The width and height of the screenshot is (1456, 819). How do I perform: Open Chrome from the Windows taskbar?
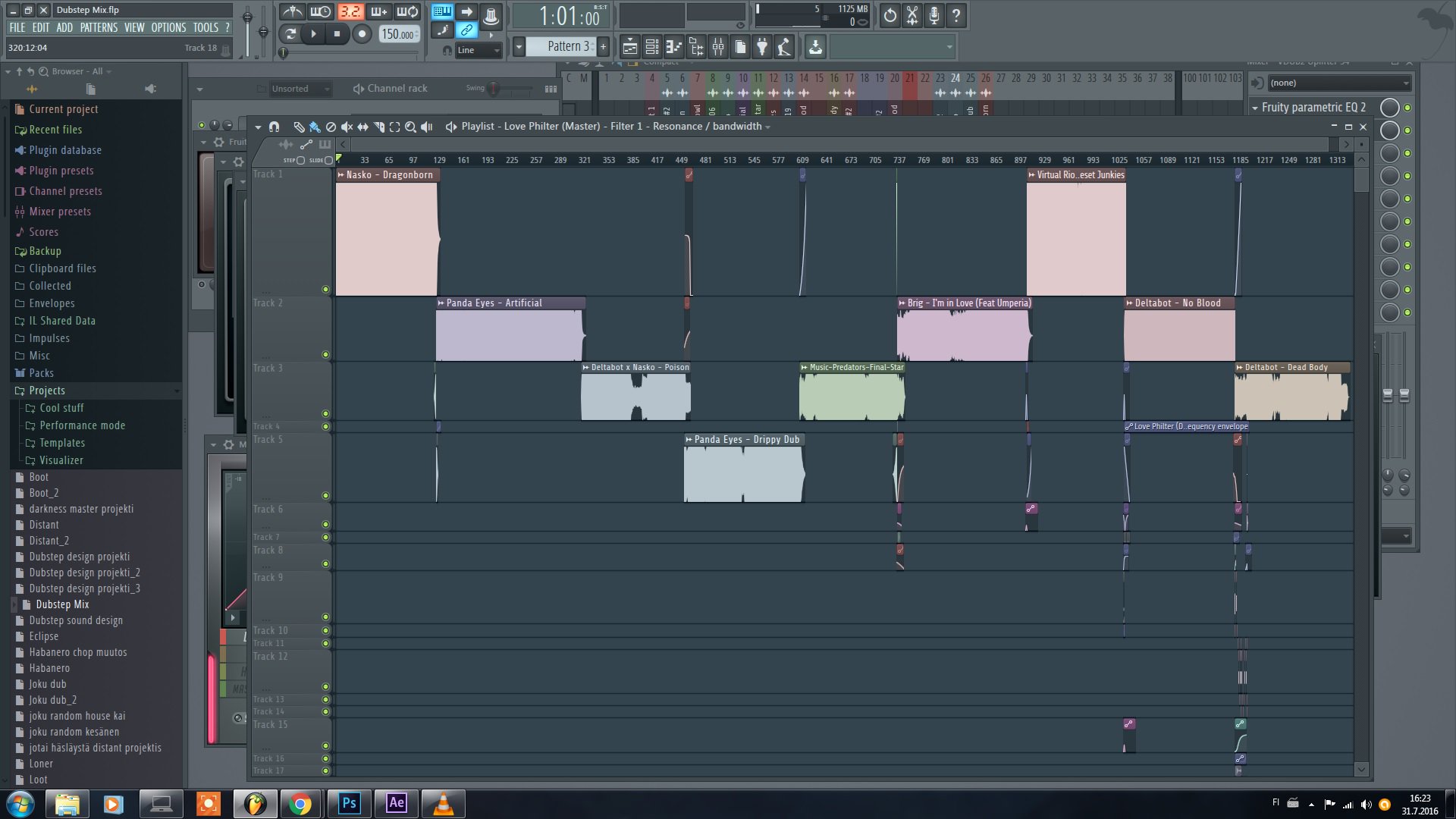coord(300,804)
